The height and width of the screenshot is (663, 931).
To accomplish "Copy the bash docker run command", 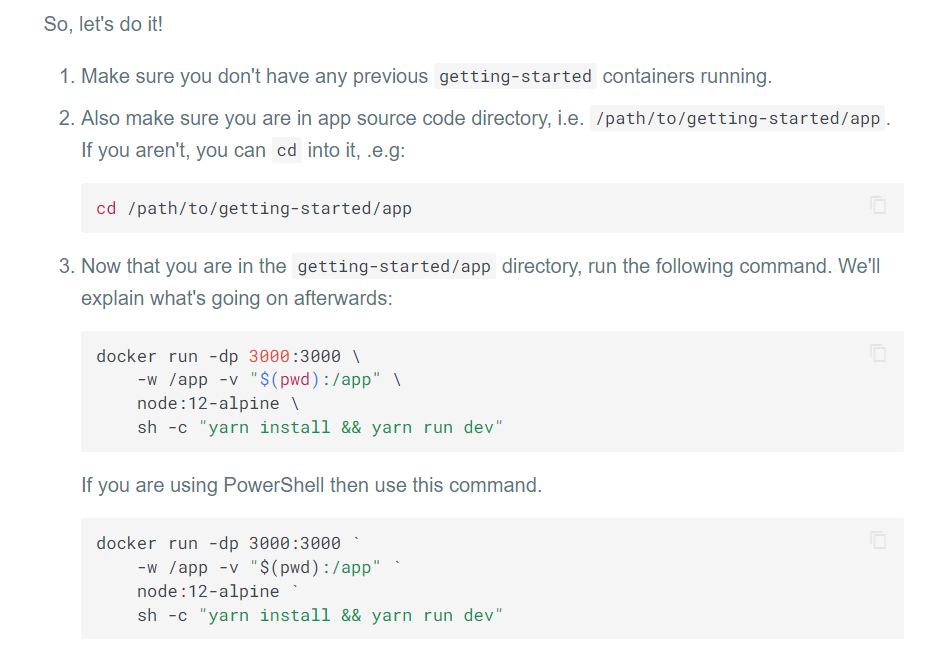I will (878, 352).
